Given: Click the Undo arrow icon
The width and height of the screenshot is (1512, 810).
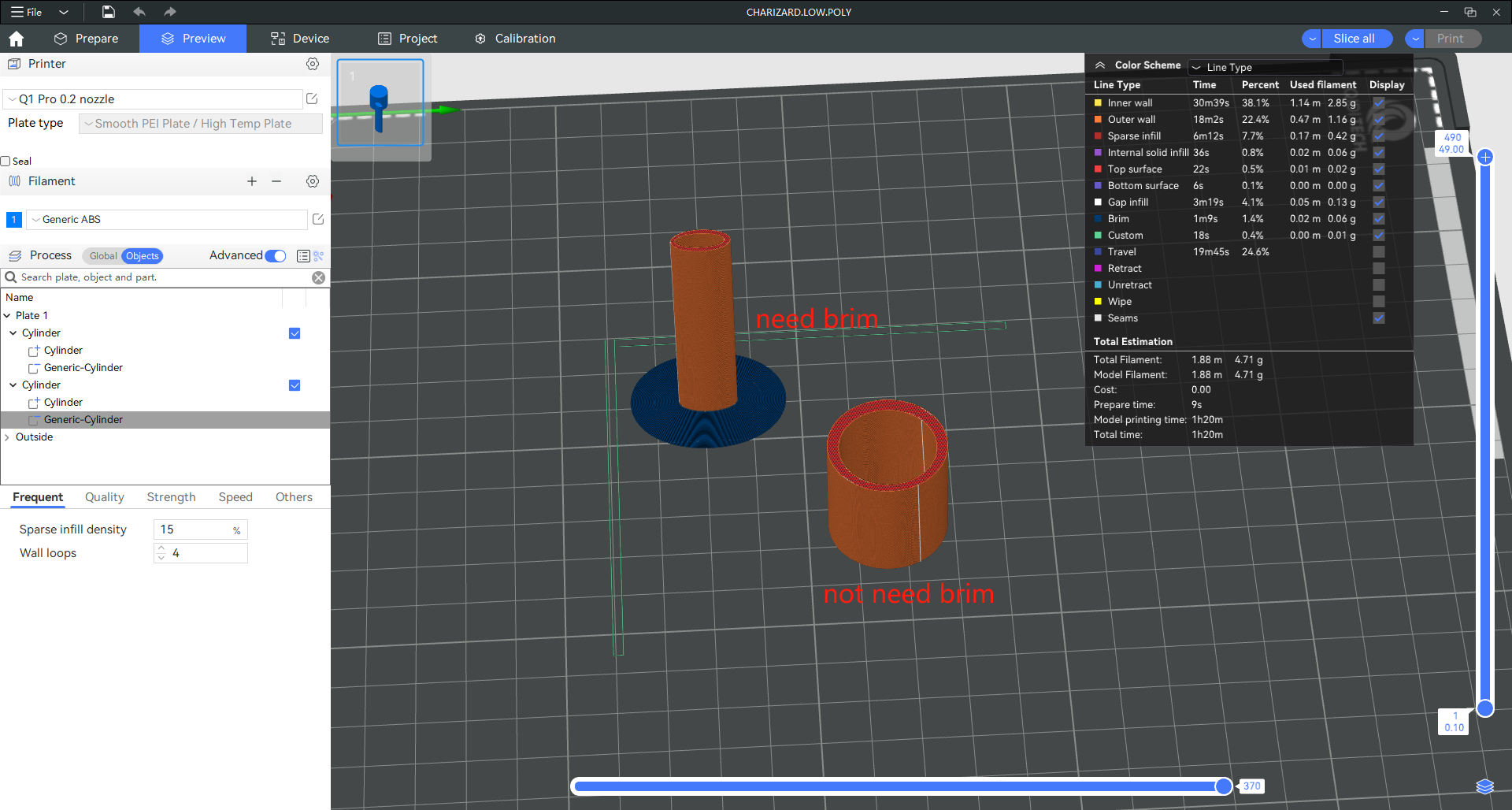Looking at the screenshot, I should click(x=139, y=12).
